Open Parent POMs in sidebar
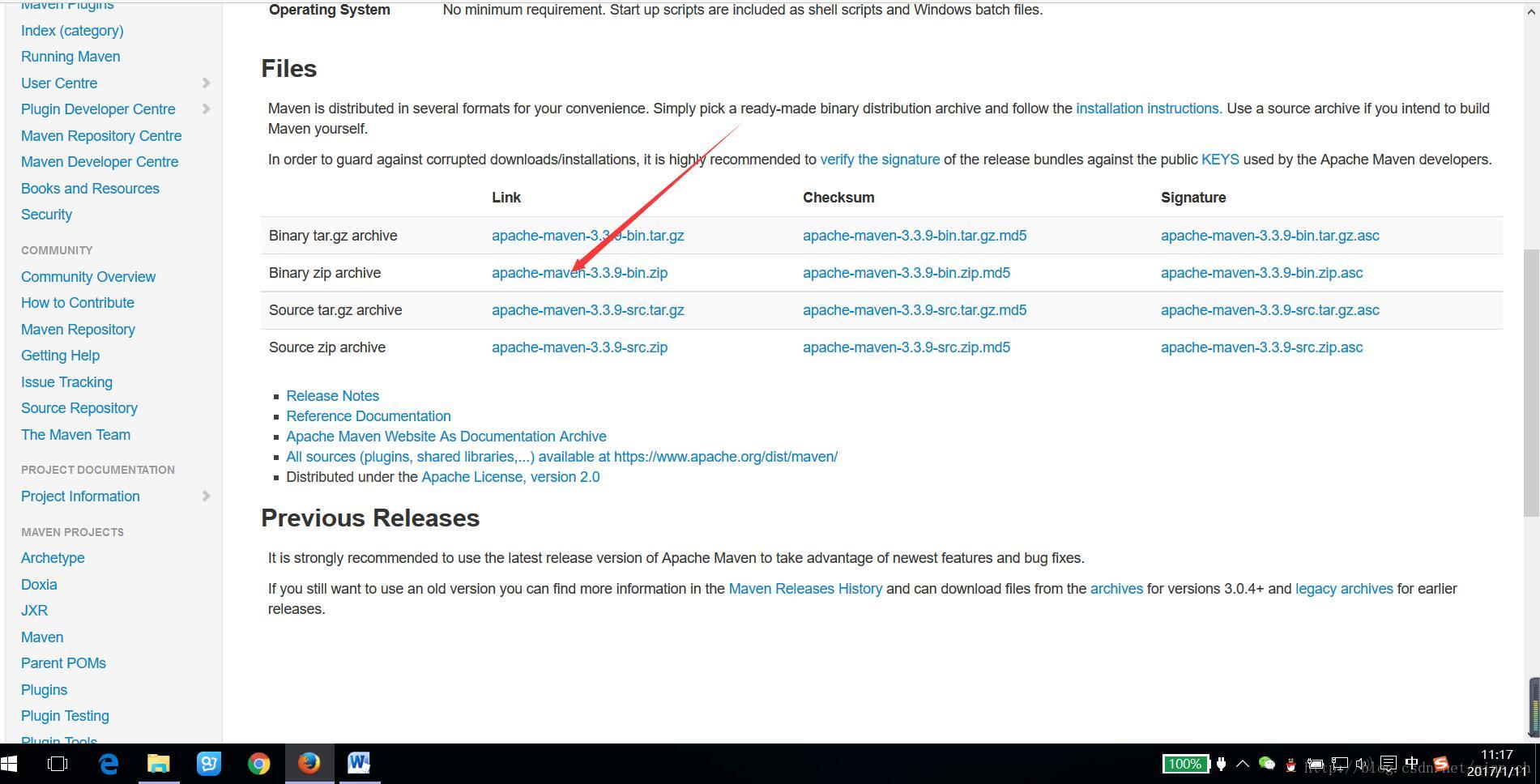The image size is (1540, 784). click(63, 663)
